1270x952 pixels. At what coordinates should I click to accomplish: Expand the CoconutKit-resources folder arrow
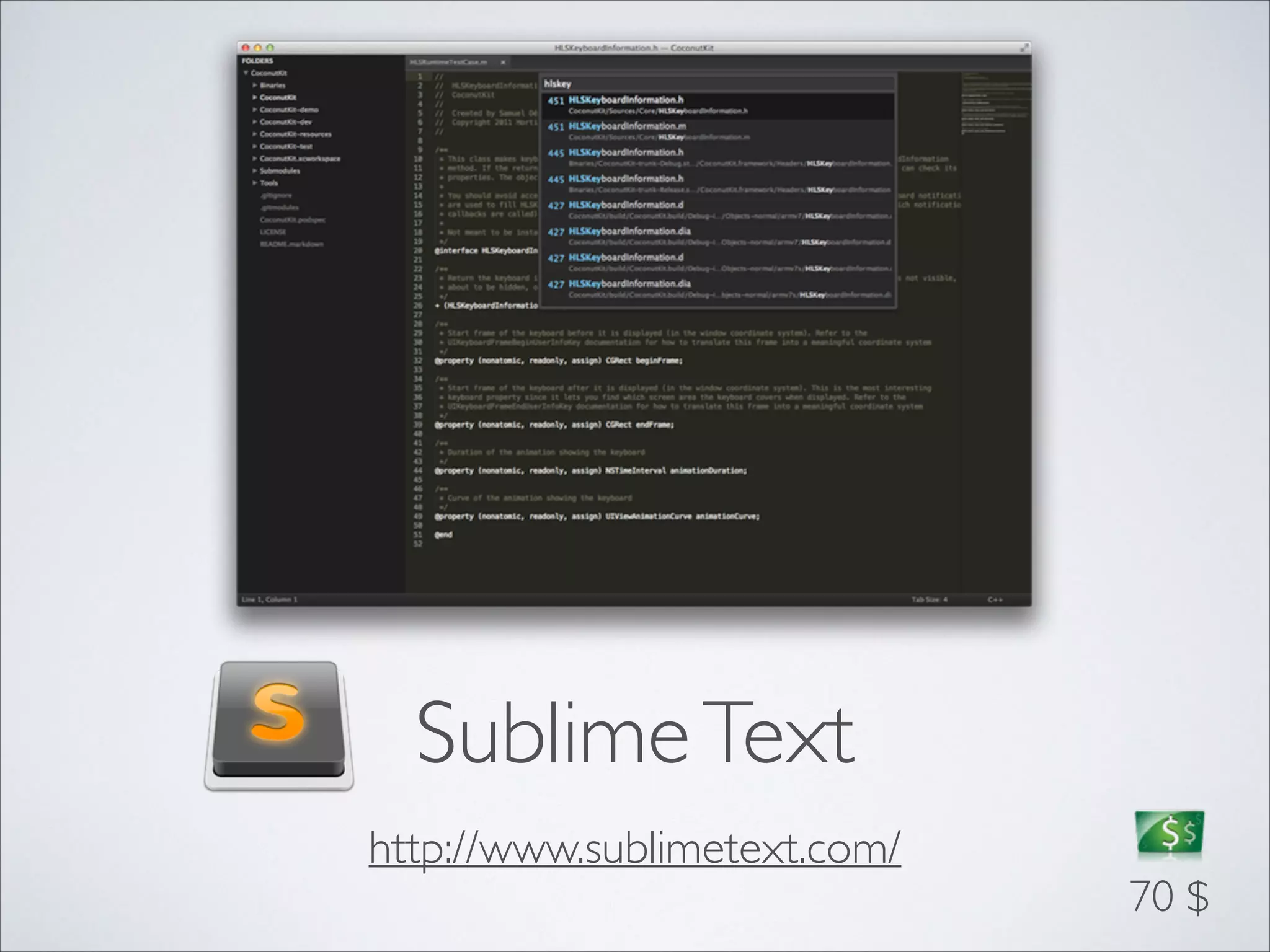pos(255,134)
